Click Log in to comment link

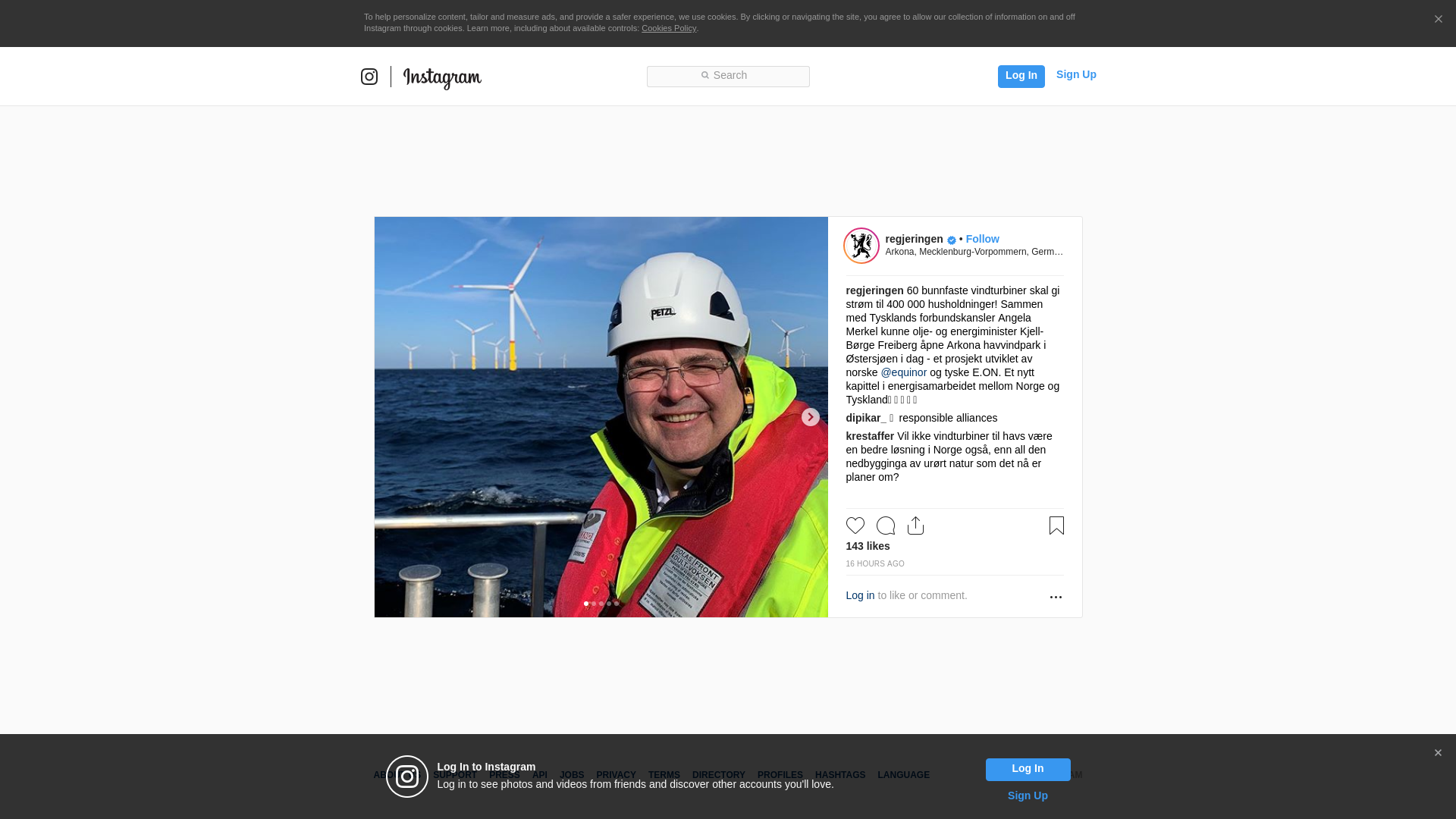coord(860,595)
